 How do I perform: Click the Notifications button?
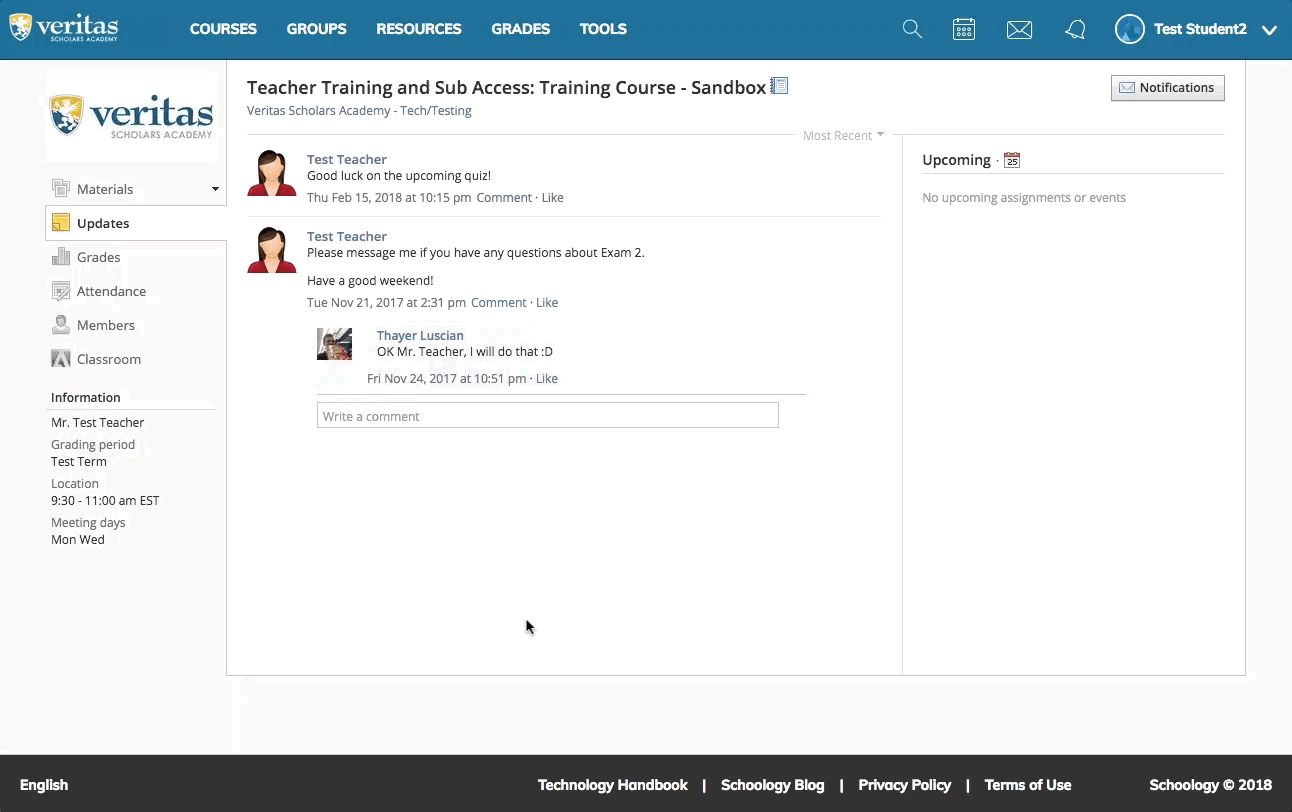[1167, 88]
